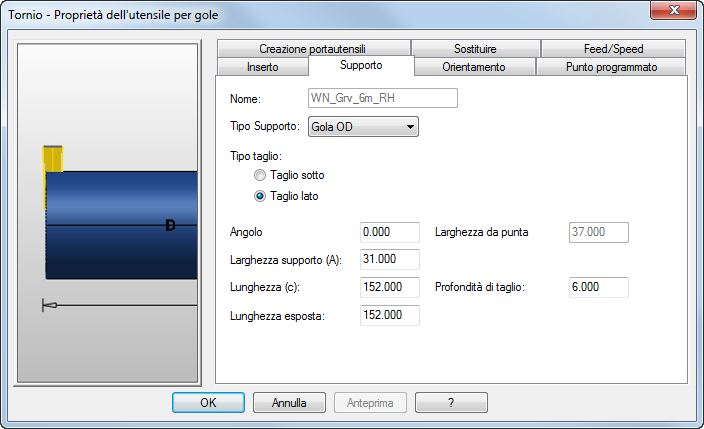Click the Lunghezza (c) field
Screen dimensions: 704x429
[390, 287]
